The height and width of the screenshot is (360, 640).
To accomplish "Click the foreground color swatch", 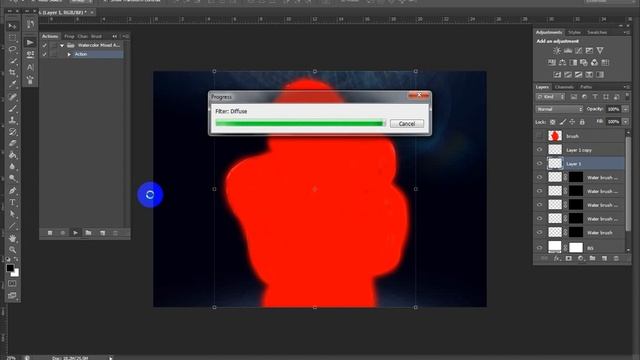I will click(10, 268).
